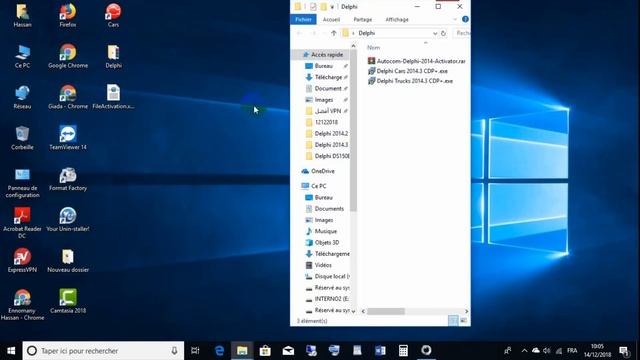640x360 pixels.
Task: Open the Réseau desktop icon
Action: tap(22, 97)
